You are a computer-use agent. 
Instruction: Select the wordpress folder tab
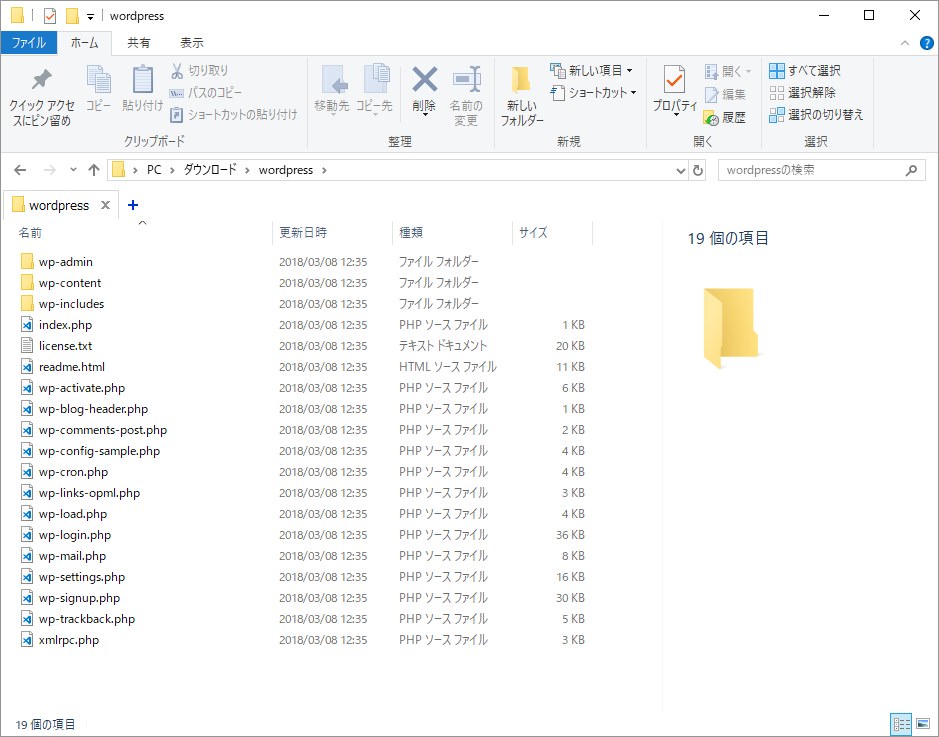(x=59, y=205)
